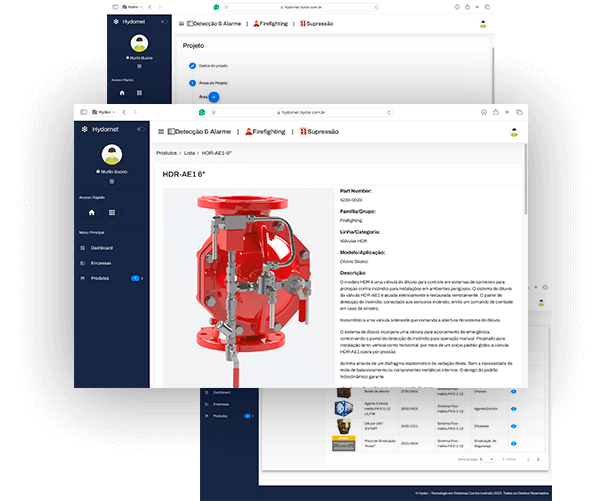
Task: Open the user avatar menu at the front window's top right
Action: [x=514, y=132]
